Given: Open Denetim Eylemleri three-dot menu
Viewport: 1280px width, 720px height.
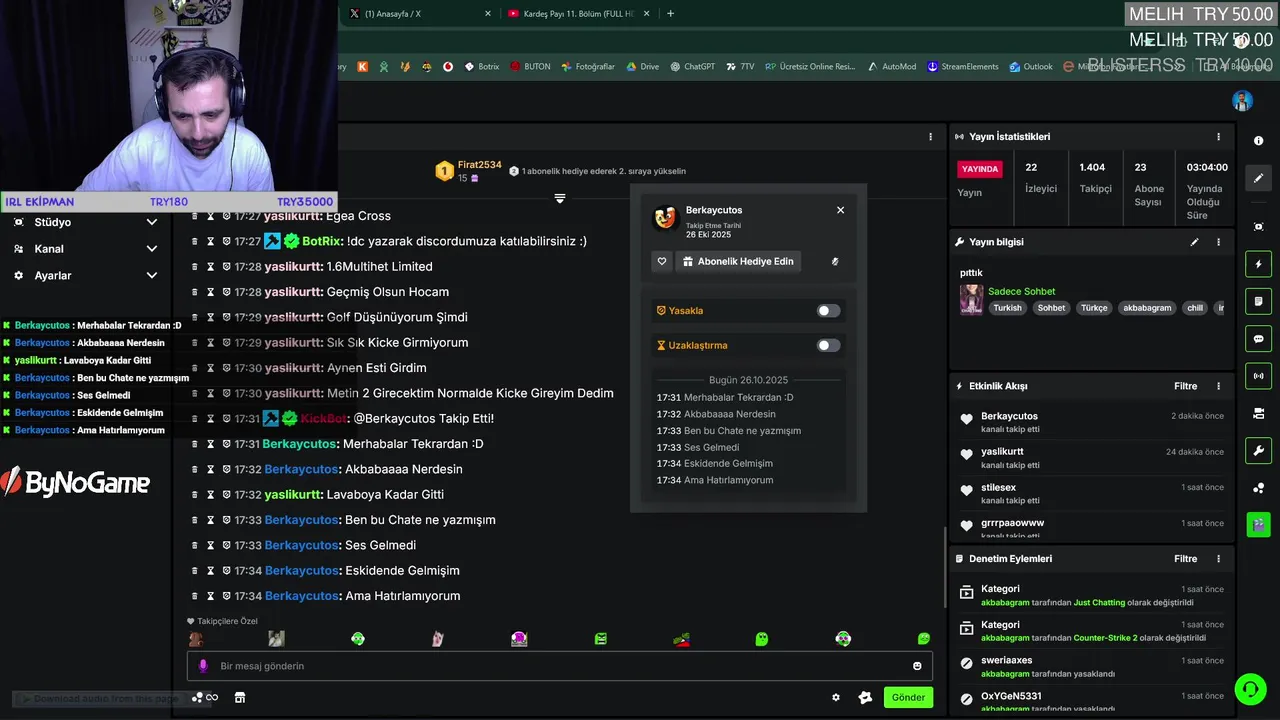Looking at the screenshot, I should coord(1218,559).
